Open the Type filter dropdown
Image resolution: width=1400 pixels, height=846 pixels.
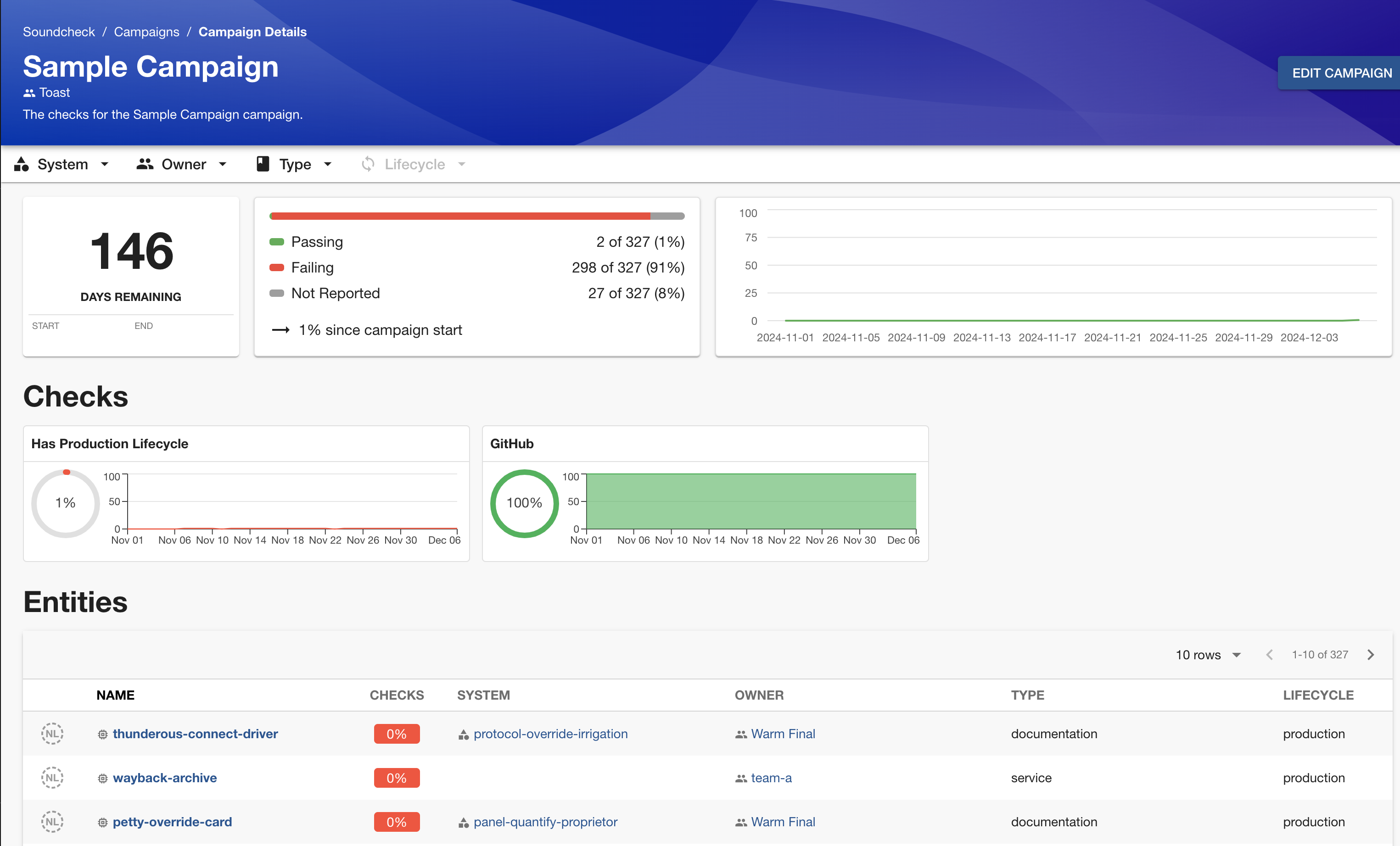point(294,164)
